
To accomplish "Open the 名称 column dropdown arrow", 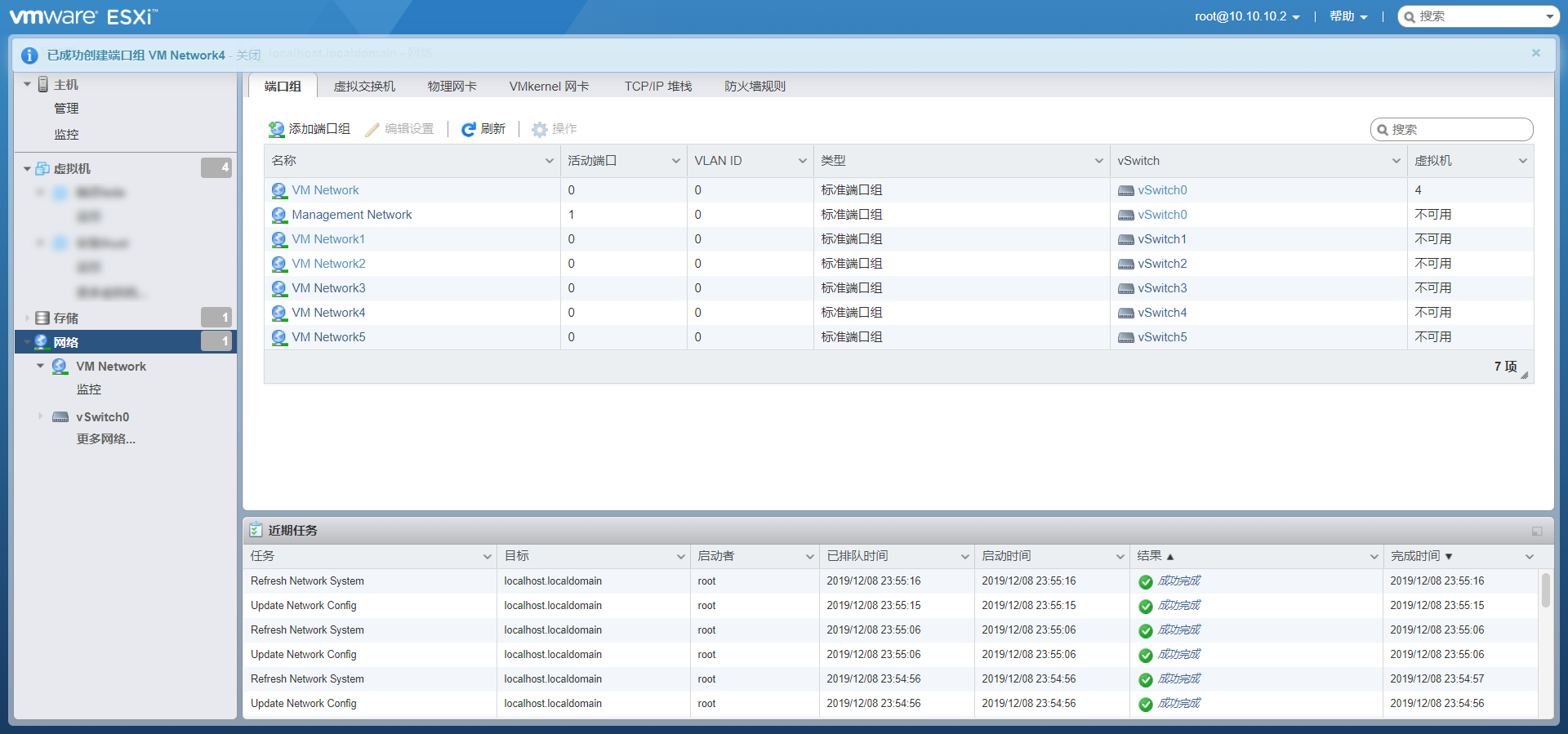I will (x=550, y=161).
